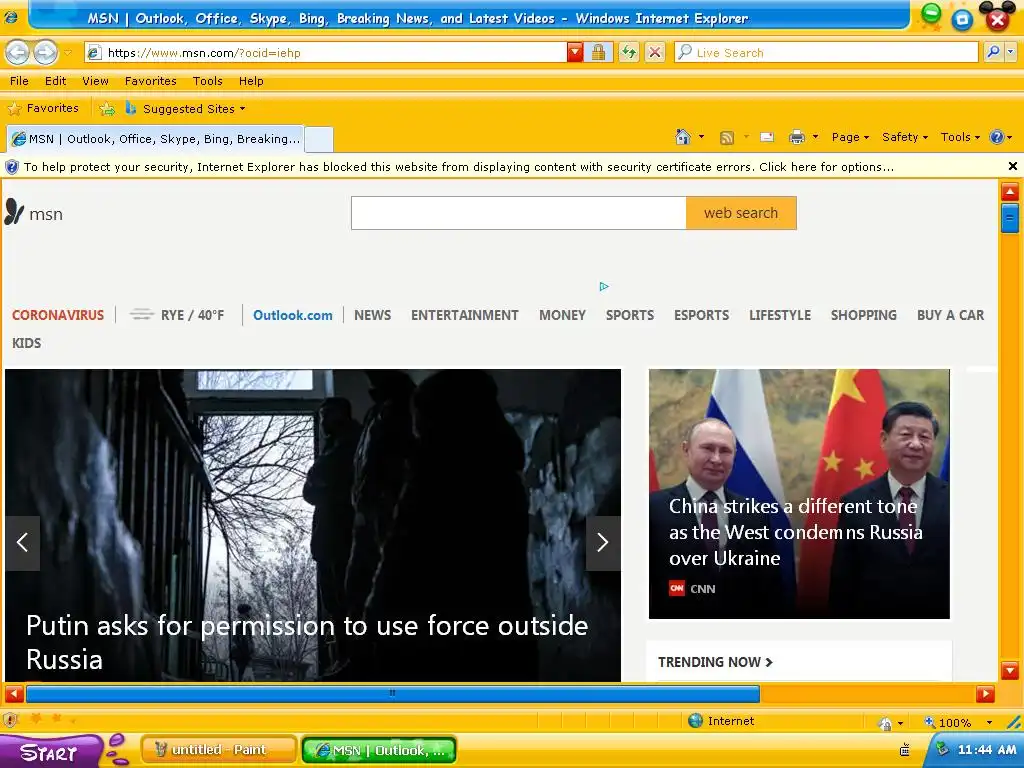This screenshot has width=1024, height=768.
Task: Open the ESPORTS navigation link
Action: click(701, 315)
